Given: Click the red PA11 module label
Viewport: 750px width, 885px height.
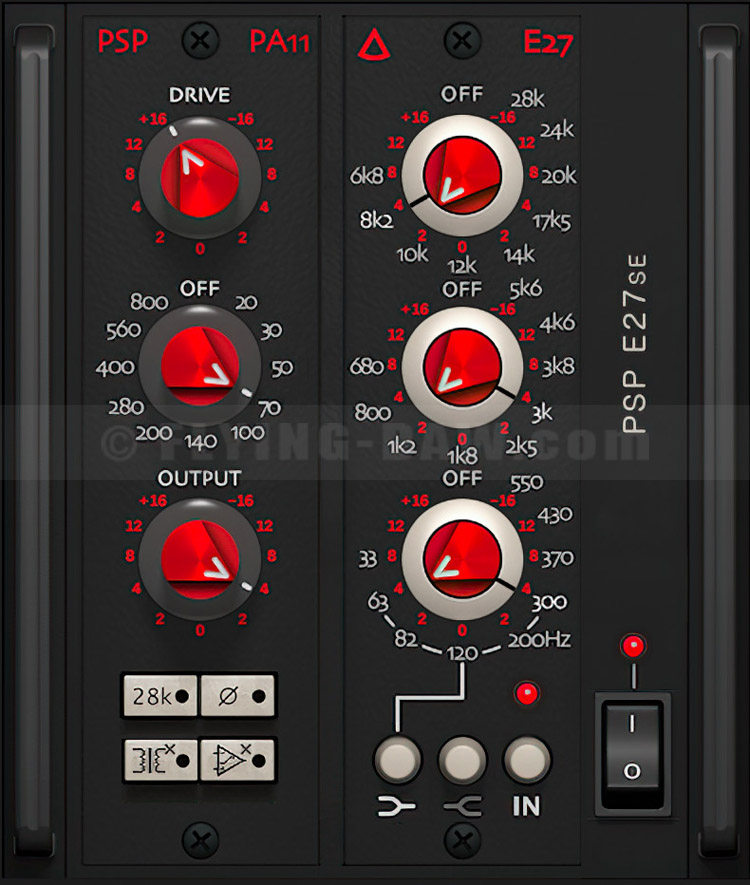Looking at the screenshot, I should click(280, 41).
